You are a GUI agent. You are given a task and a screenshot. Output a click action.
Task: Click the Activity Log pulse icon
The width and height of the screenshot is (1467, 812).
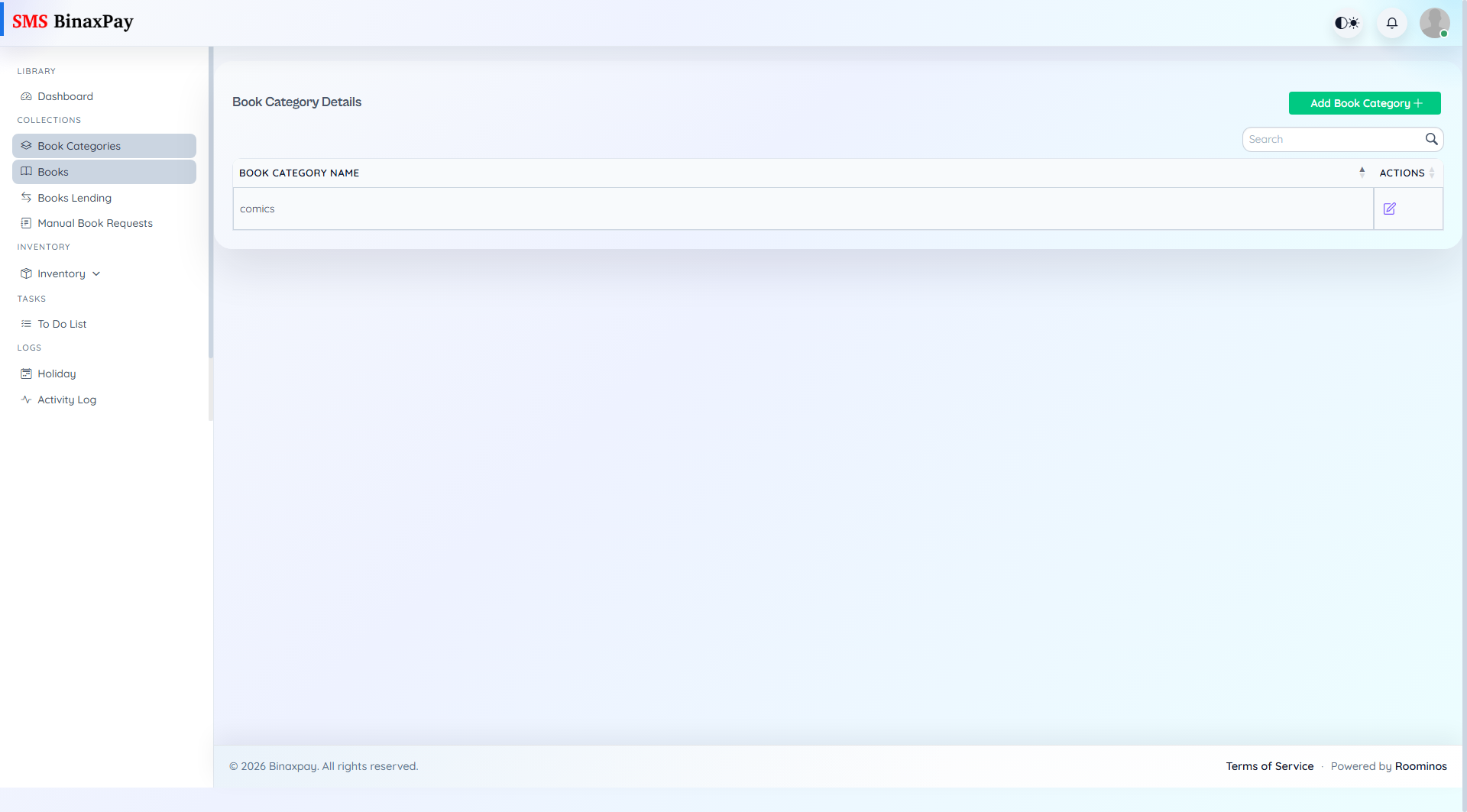tap(26, 399)
